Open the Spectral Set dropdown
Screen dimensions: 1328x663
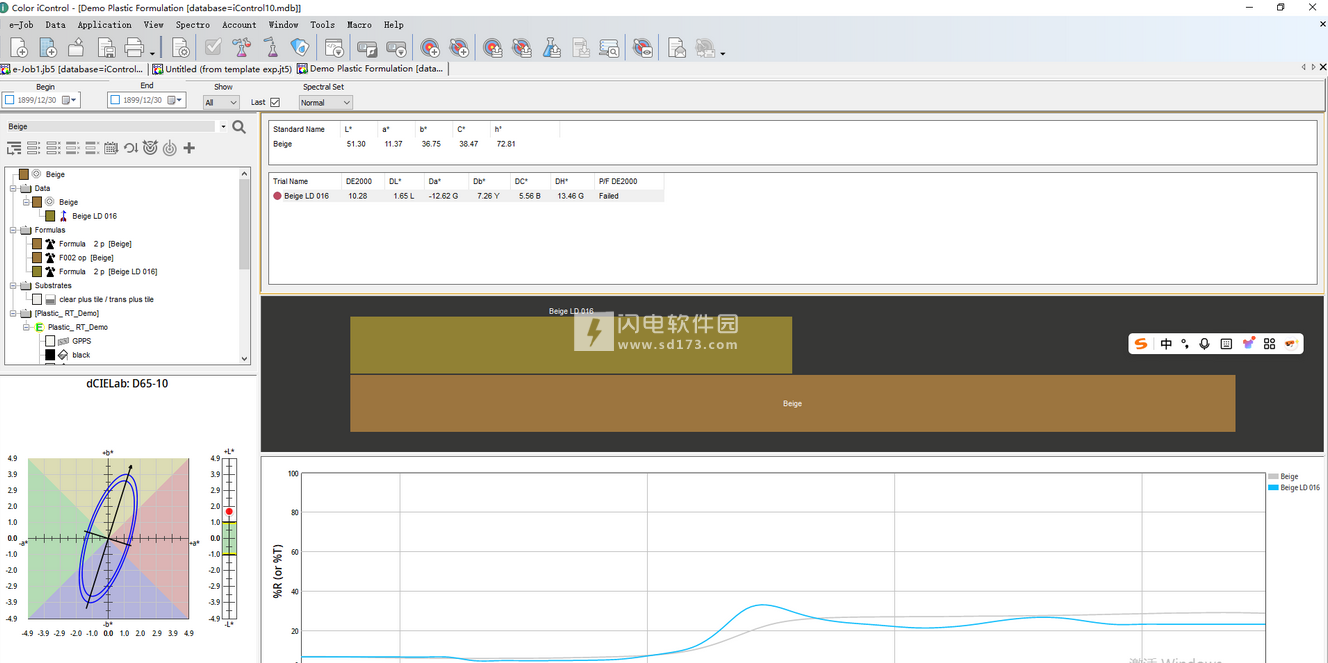[x=326, y=102]
